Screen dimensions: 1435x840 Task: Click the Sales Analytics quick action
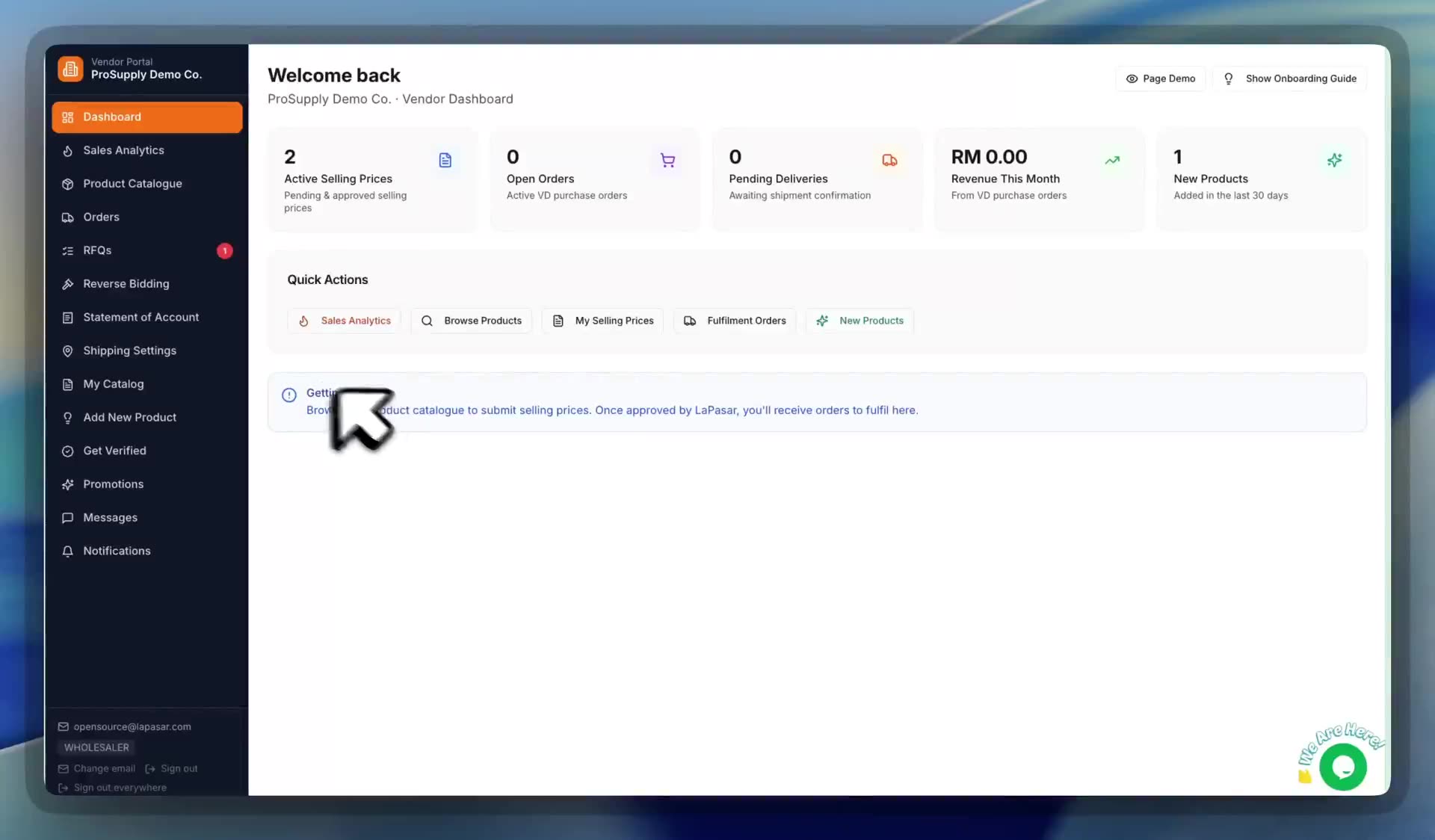[345, 321]
